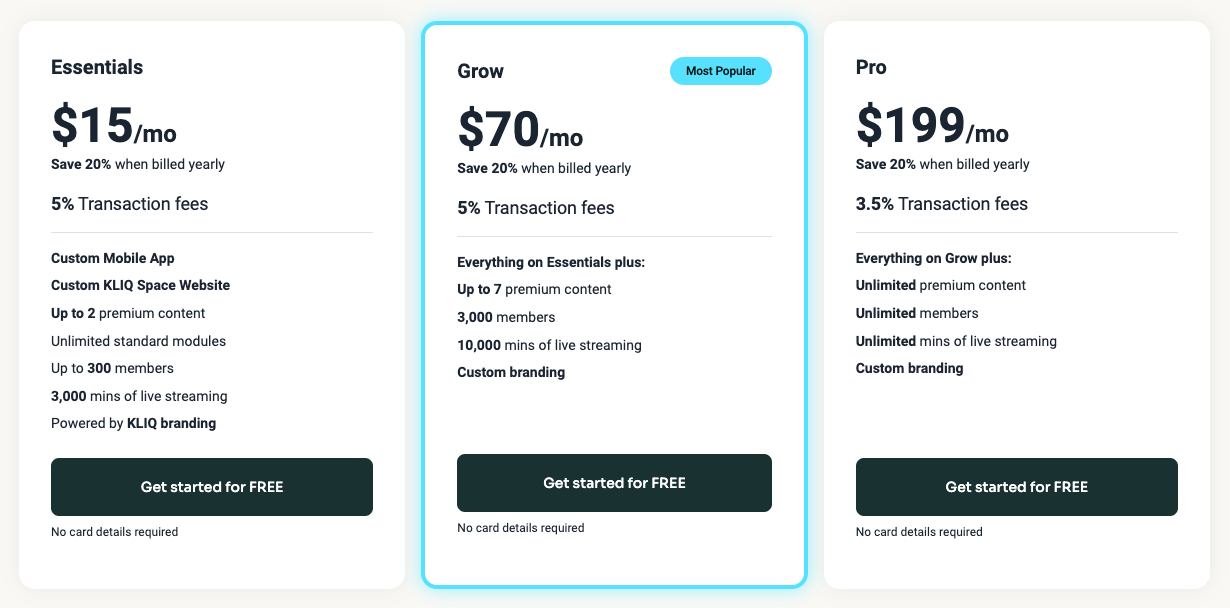The height and width of the screenshot is (608, 1230).
Task: Click Unlimited standard modules line
Action: (x=138, y=341)
